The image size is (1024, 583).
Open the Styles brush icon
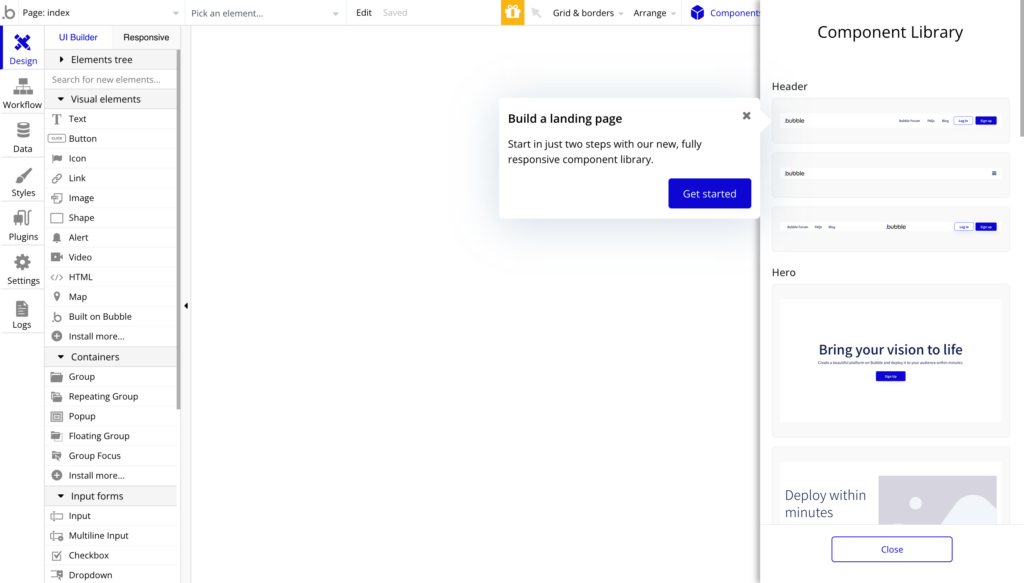(23, 176)
